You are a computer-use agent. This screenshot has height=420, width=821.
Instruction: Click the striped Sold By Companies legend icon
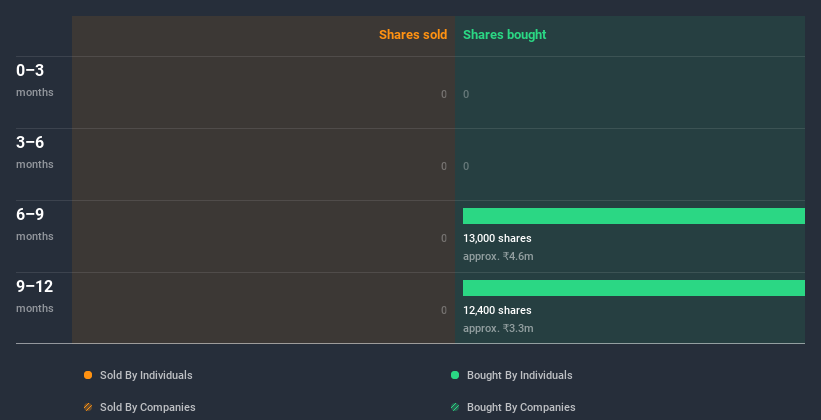tap(88, 407)
